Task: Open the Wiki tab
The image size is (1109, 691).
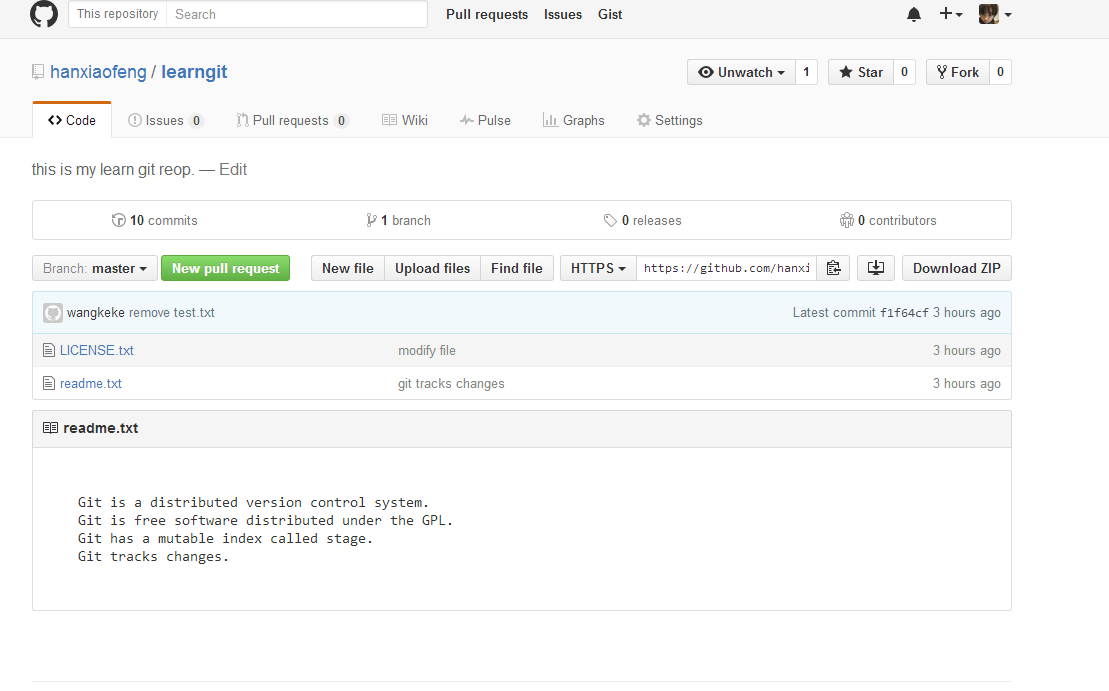Action: click(x=405, y=120)
